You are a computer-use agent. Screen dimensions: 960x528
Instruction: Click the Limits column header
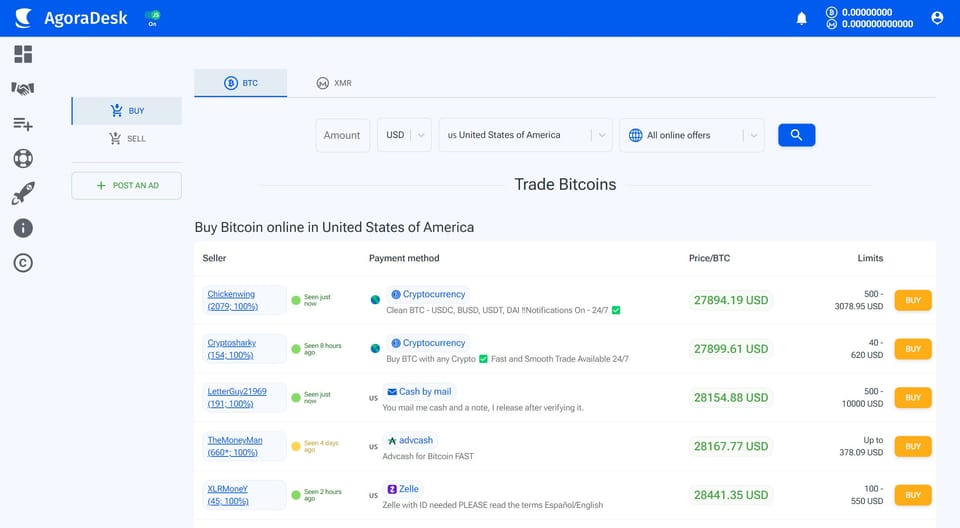coord(870,258)
